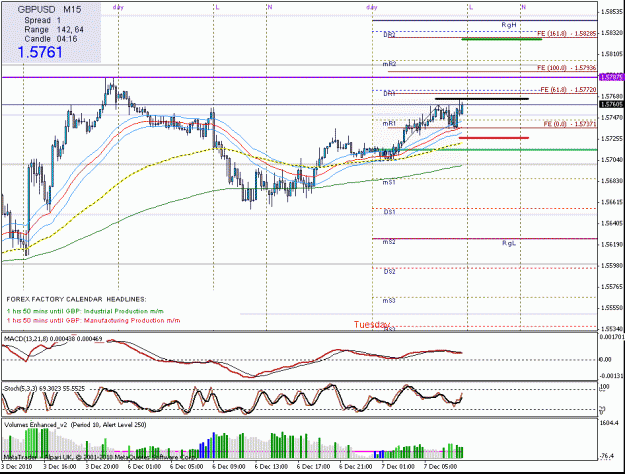This screenshot has width=625, height=474.
Task: Click the 3 Dec 16:00 time axis label
Action: point(59,467)
